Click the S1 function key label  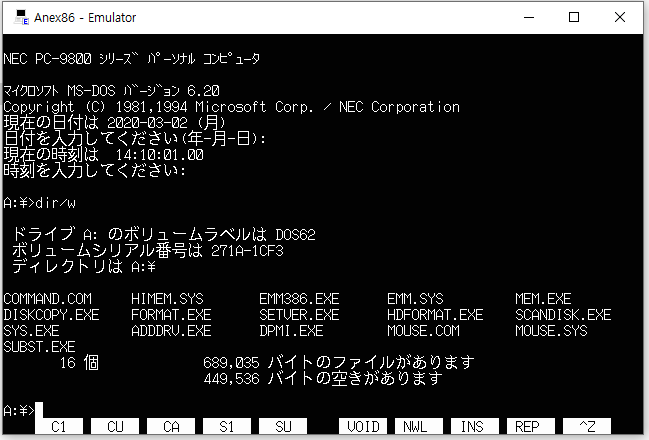pyautogui.click(x=227, y=426)
